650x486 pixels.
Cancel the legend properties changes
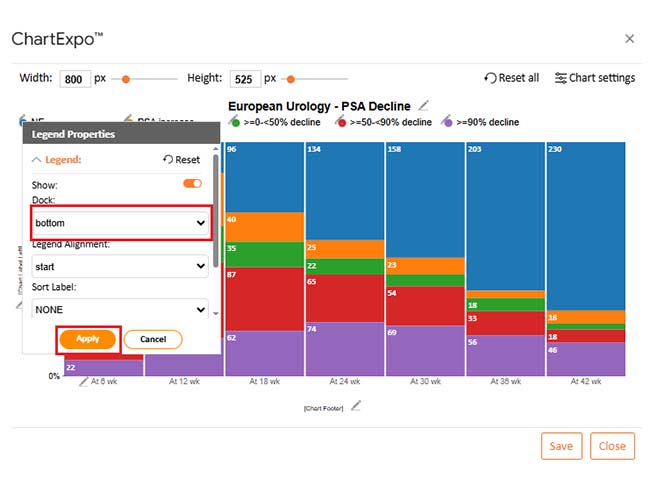click(153, 339)
